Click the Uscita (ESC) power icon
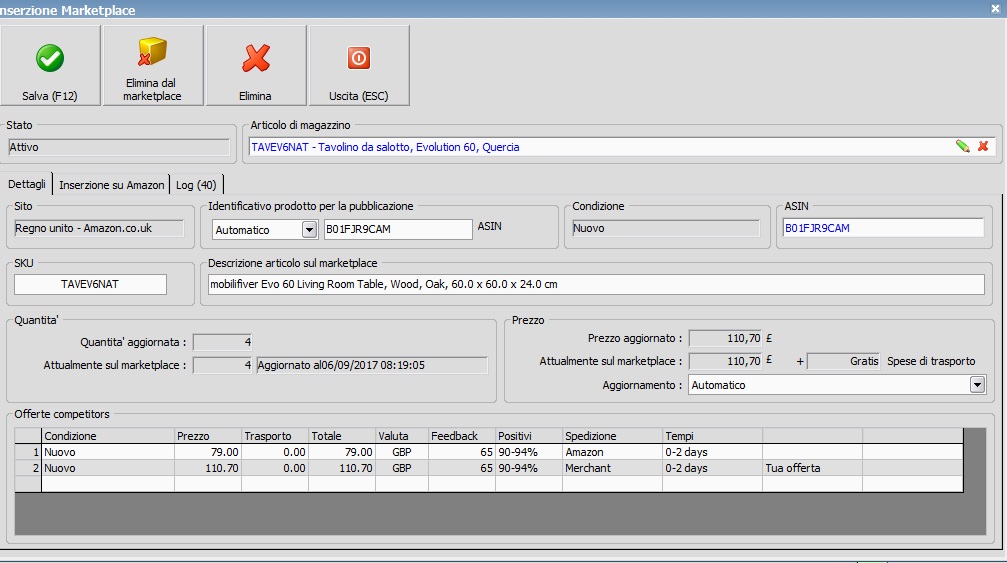The width and height of the screenshot is (1007, 563). coord(358,59)
